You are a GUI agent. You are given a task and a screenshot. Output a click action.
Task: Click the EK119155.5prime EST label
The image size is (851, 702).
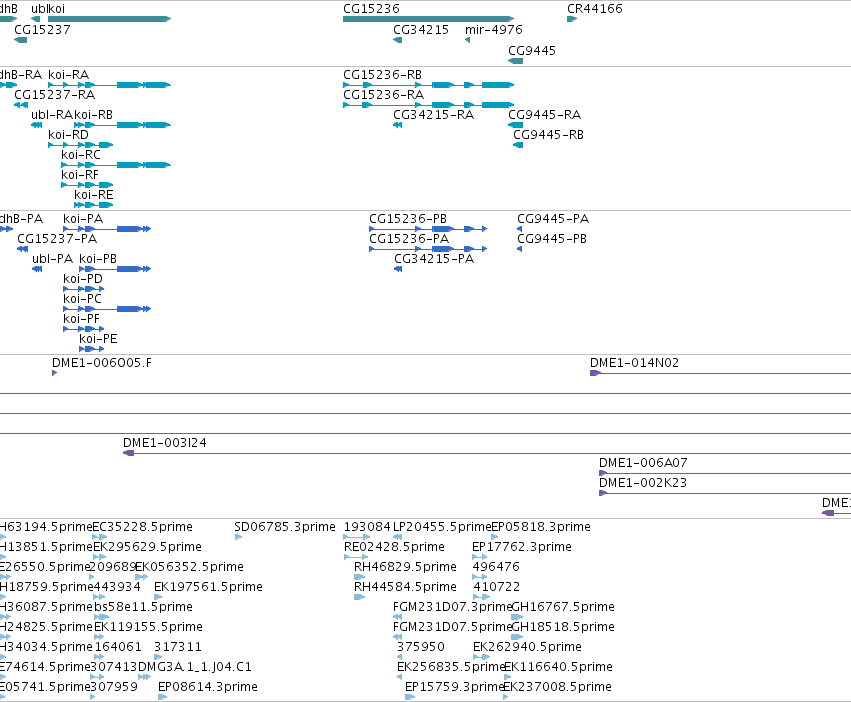pyautogui.click(x=148, y=628)
